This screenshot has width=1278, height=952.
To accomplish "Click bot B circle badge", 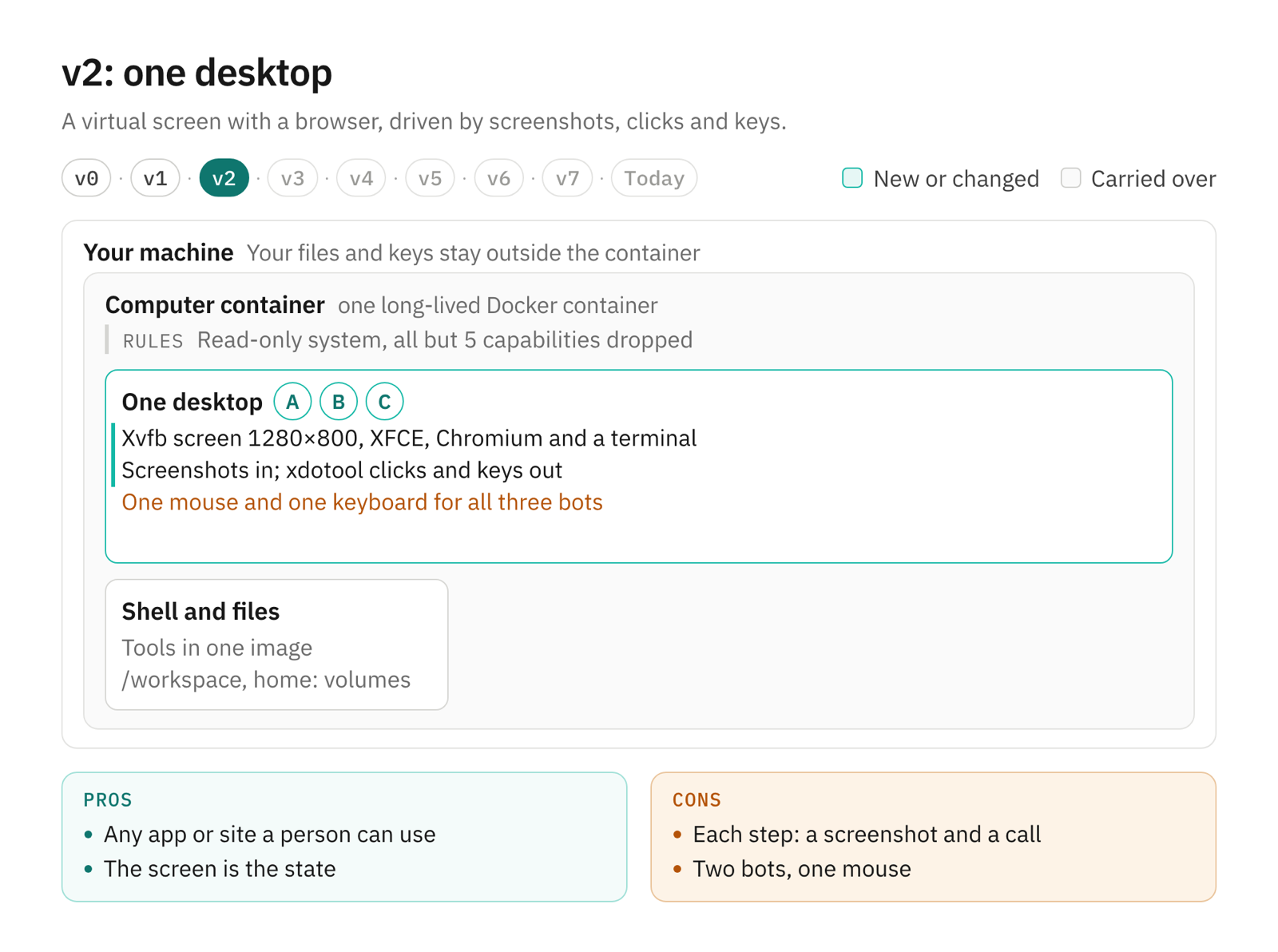I will [339, 402].
